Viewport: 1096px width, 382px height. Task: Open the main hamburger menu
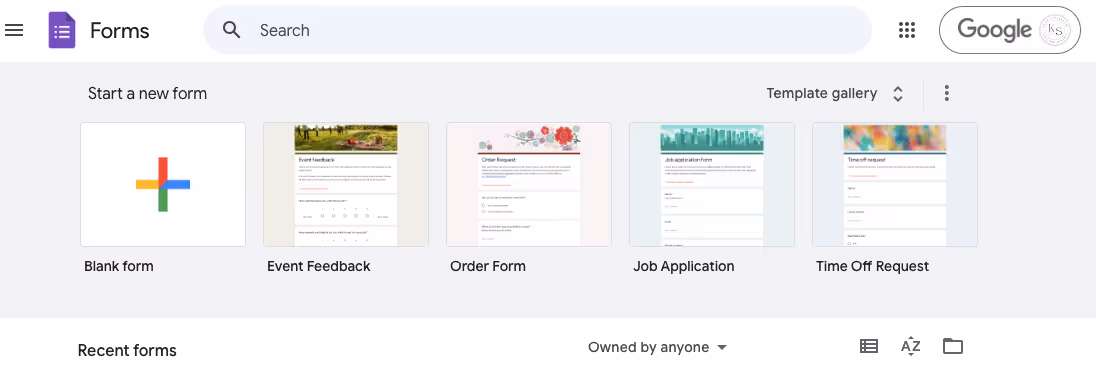coord(14,30)
